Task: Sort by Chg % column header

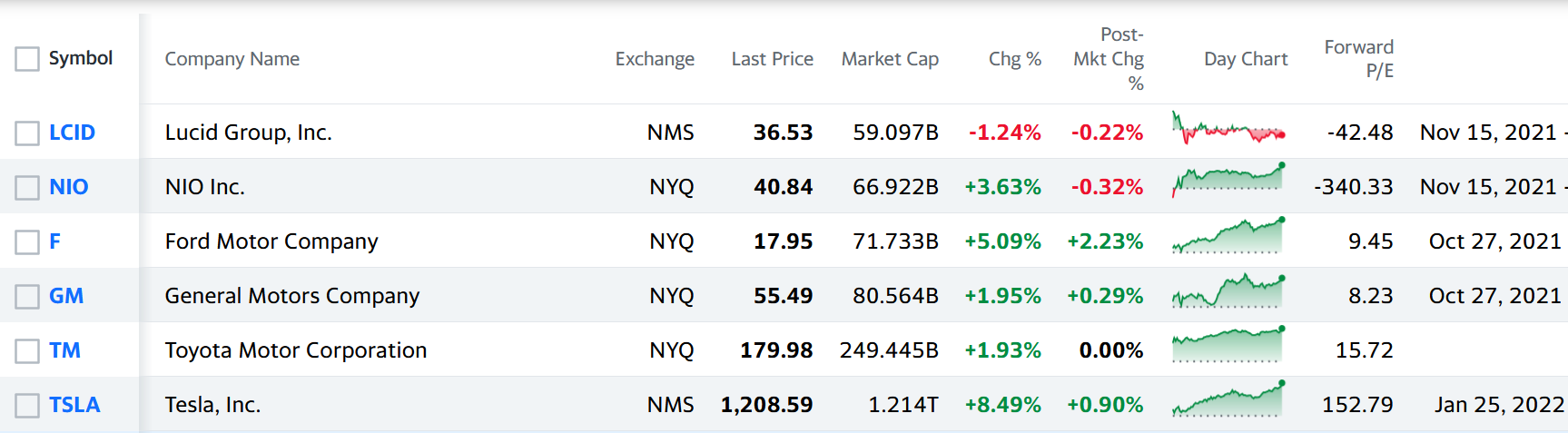Action: pos(1014,59)
